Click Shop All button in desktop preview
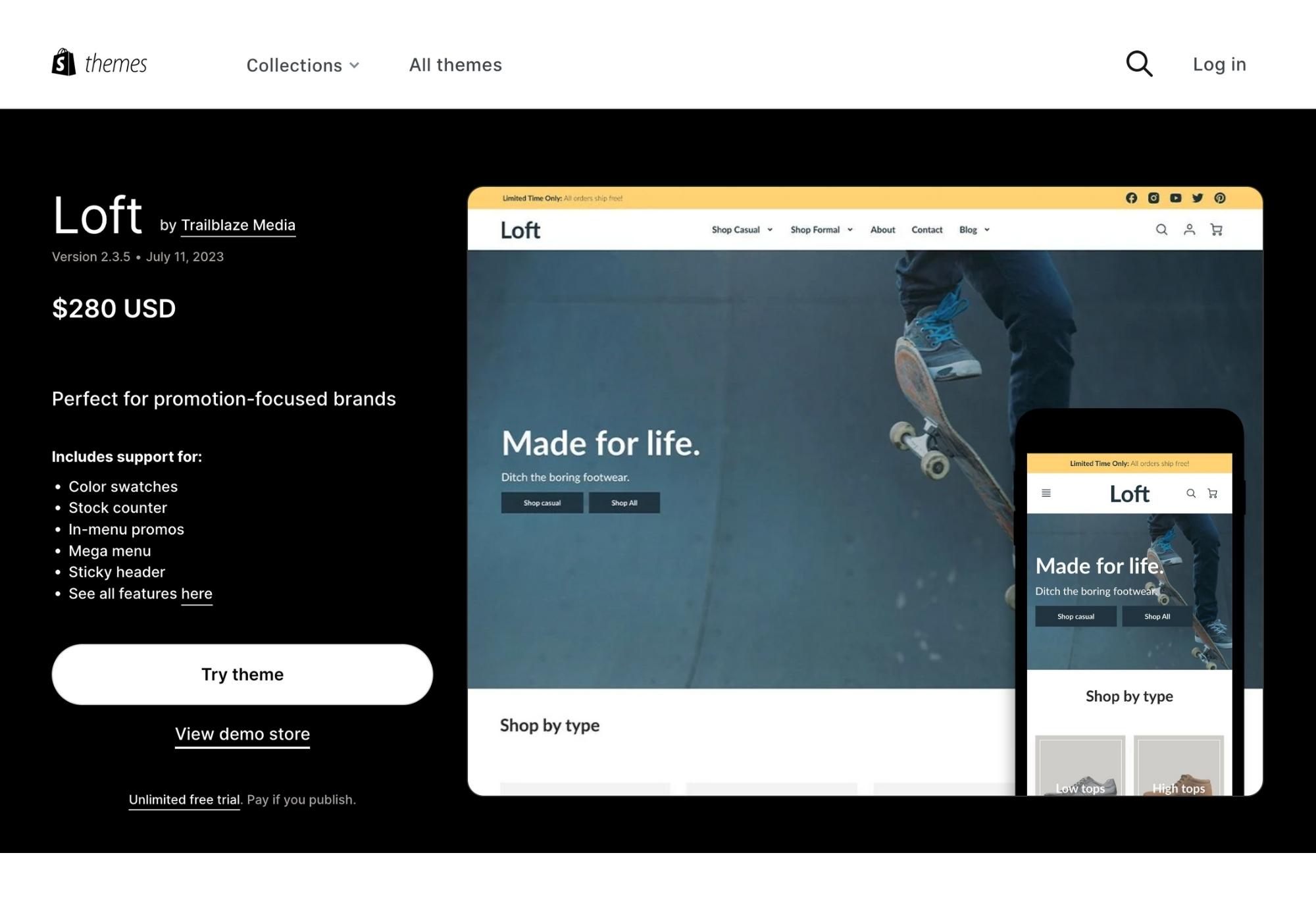Image resolution: width=1316 pixels, height=905 pixels. [x=624, y=503]
